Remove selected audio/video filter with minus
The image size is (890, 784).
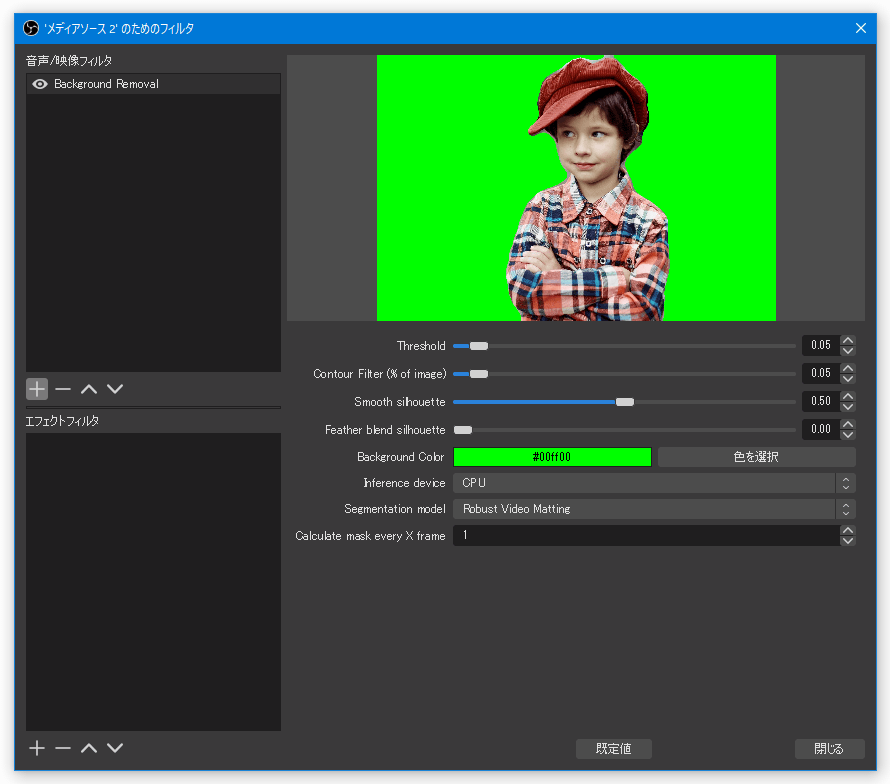pyautogui.click(x=63, y=389)
